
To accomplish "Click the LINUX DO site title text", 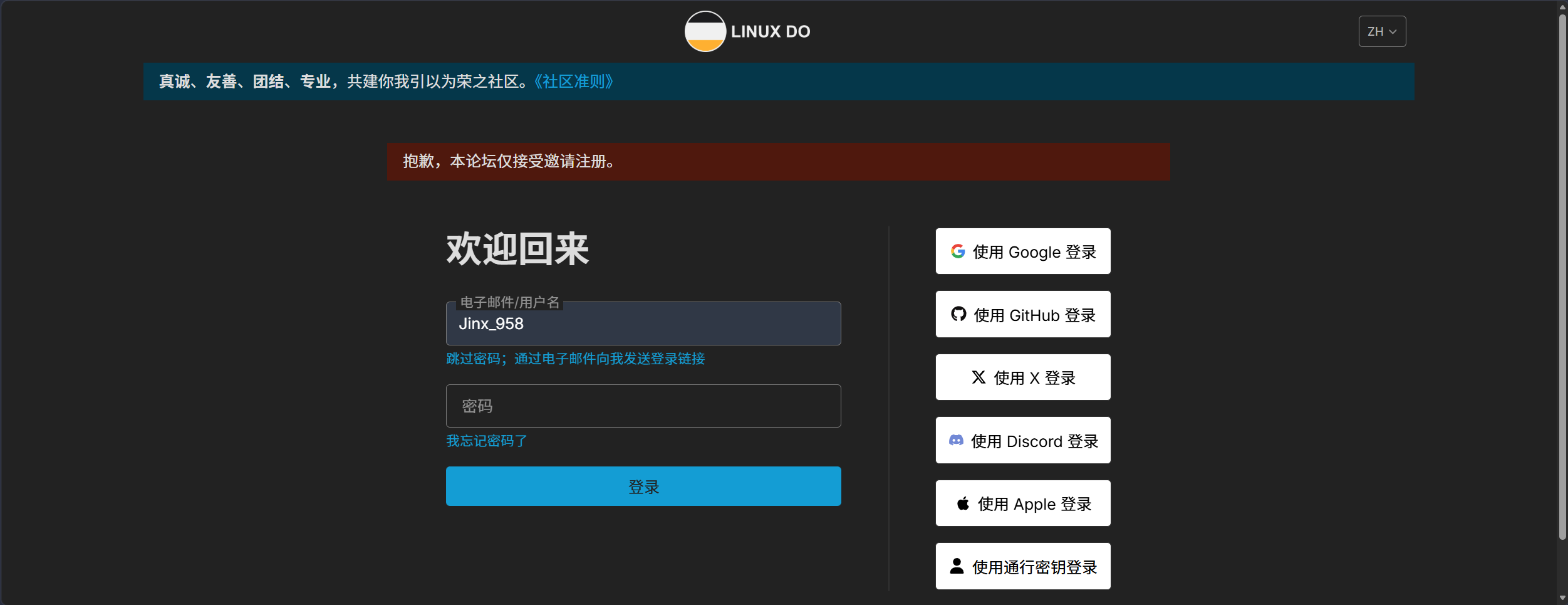I will (771, 31).
